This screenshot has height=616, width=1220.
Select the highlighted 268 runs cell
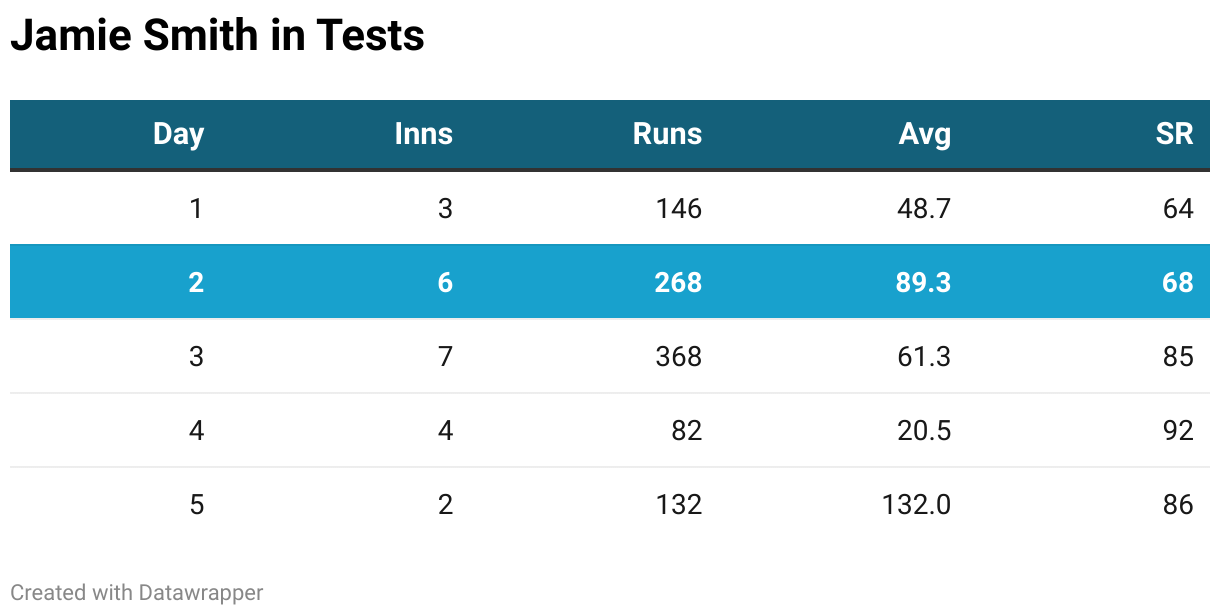pos(678,282)
